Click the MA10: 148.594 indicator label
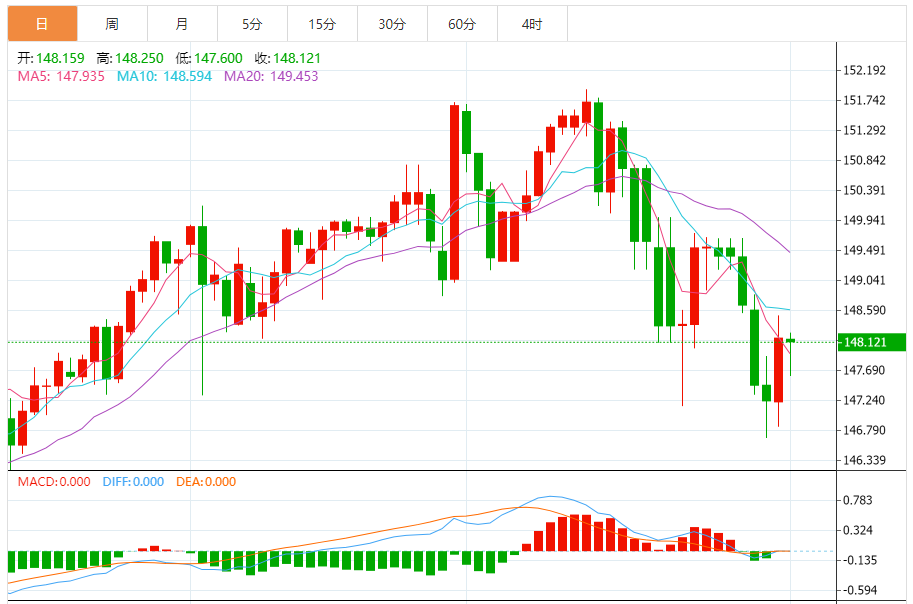Screen dimensions: 913x604 pos(164,76)
